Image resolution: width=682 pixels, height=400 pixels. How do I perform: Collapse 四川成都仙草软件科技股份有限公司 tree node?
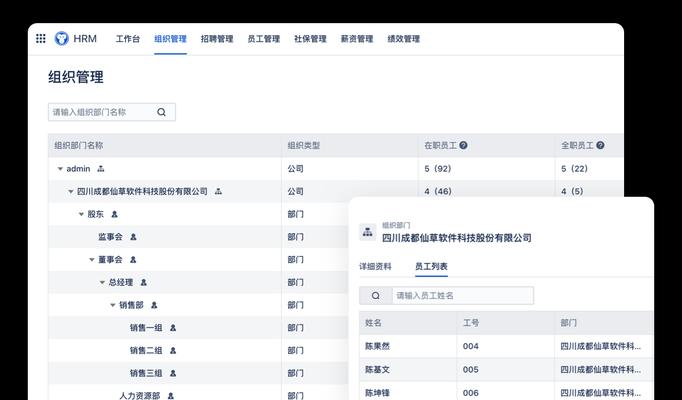(70, 191)
